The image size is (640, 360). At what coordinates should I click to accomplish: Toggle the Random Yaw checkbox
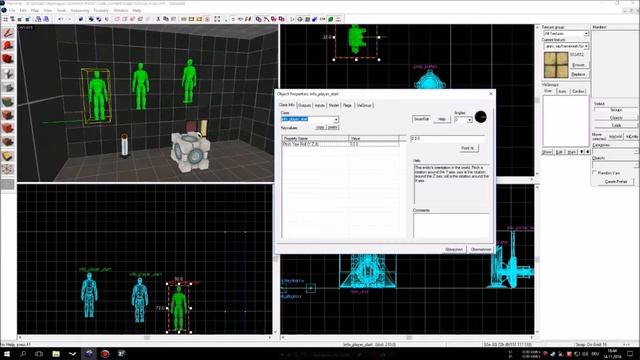(595, 173)
